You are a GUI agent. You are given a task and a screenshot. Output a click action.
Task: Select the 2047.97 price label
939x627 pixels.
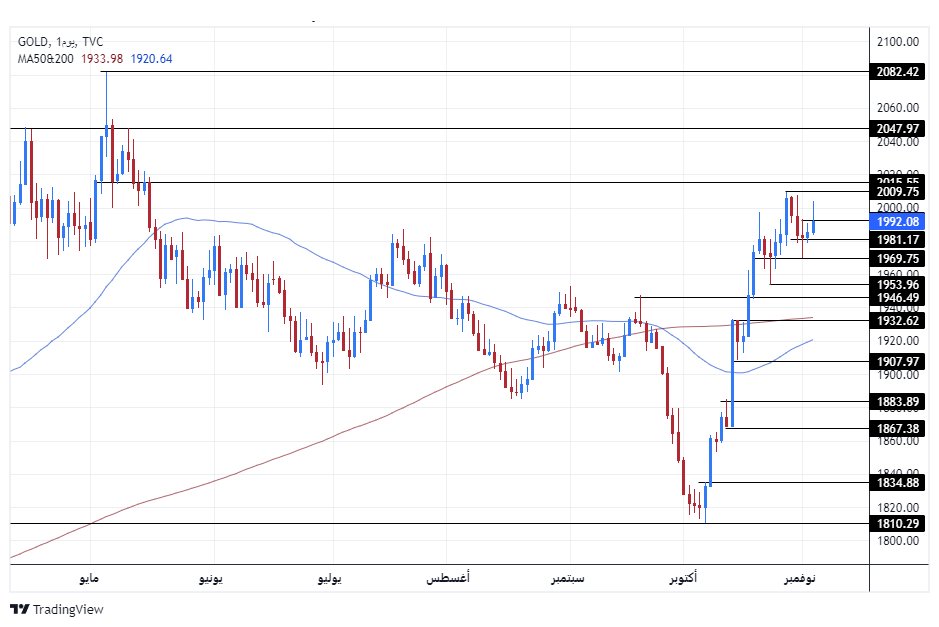click(897, 129)
